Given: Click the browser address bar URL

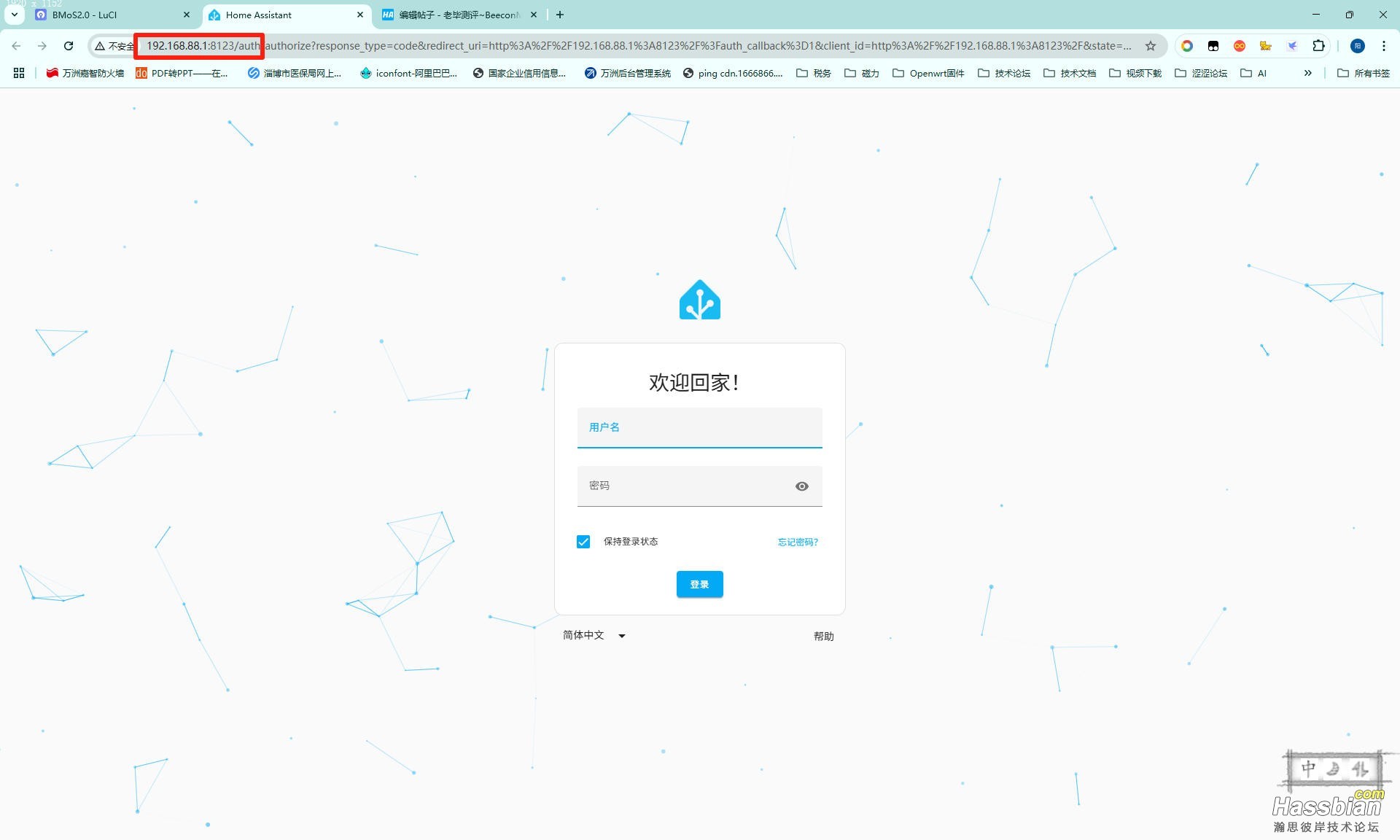Looking at the screenshot, I should coord(638,46).
